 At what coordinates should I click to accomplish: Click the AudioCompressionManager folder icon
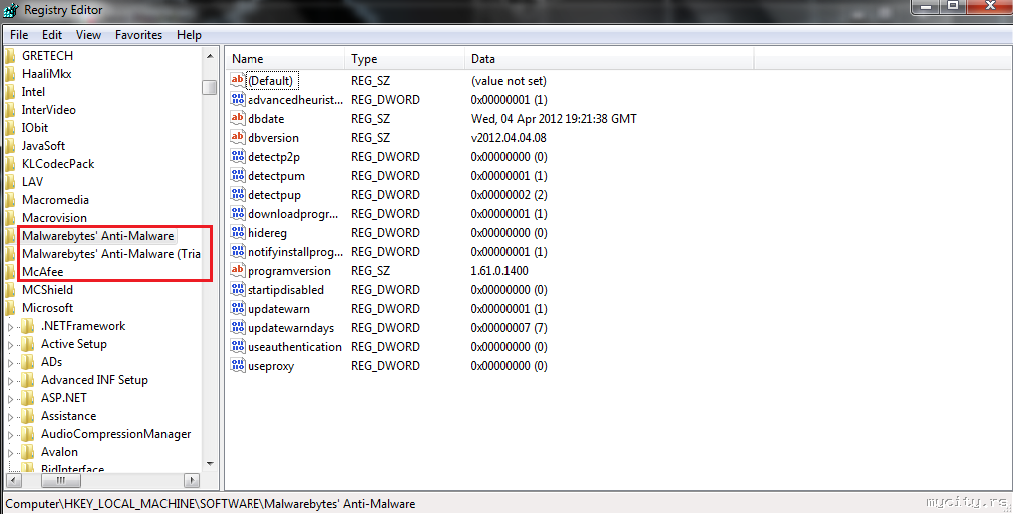coord(27,434)
